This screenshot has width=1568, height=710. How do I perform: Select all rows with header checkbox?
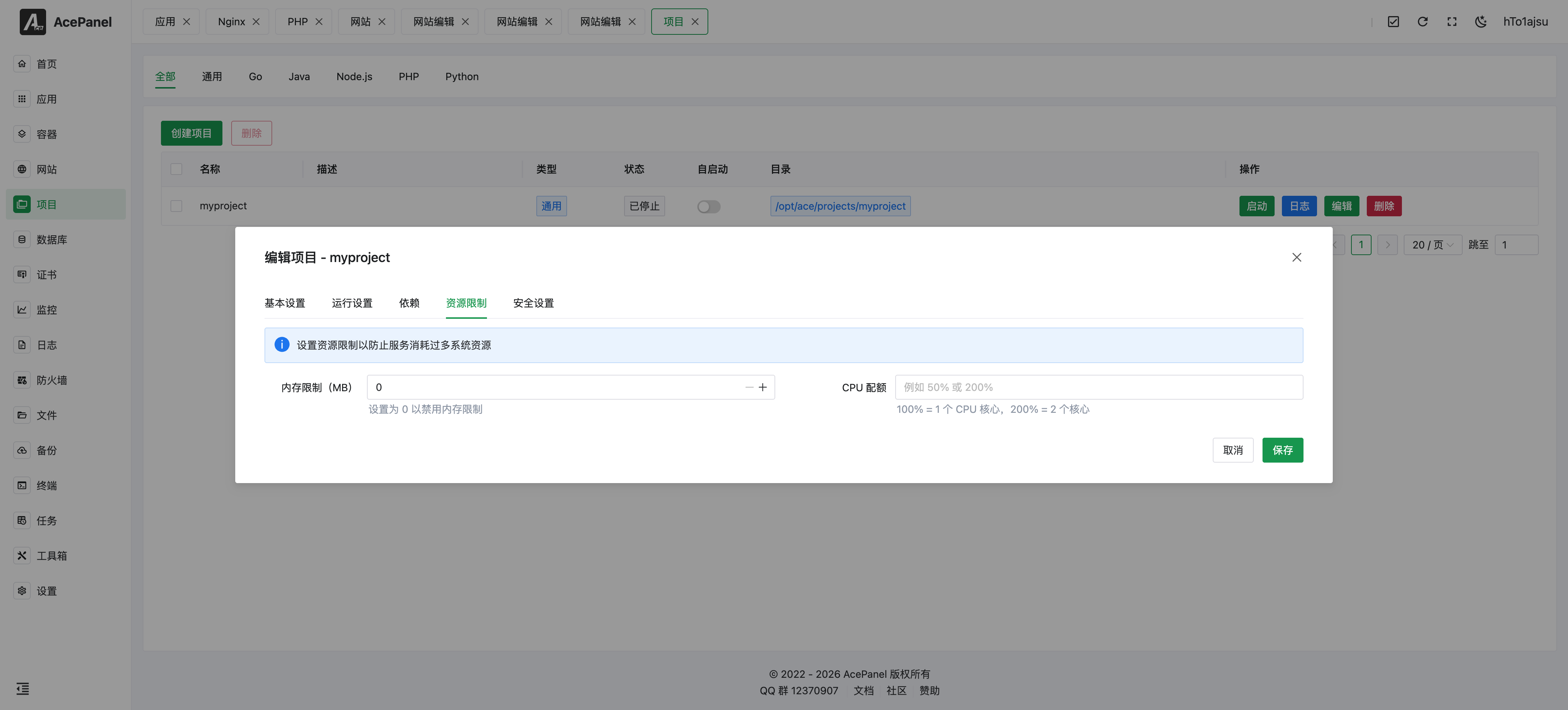click(177, 169)
